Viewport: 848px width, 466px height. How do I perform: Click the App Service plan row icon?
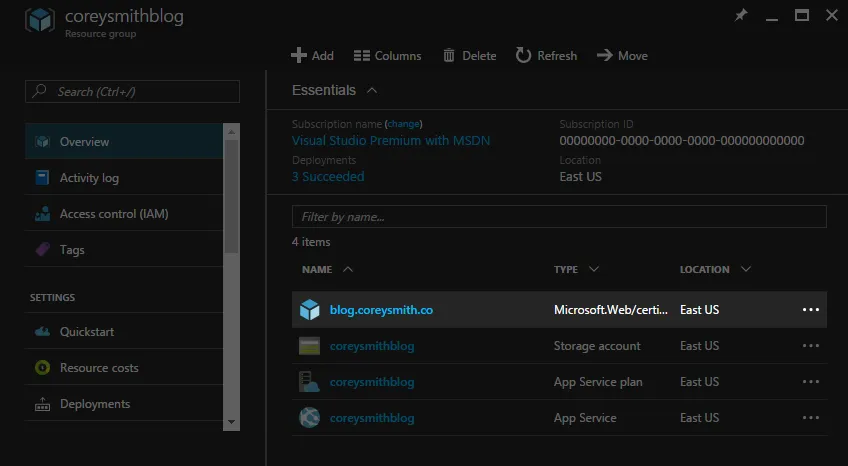tap(309, 382)
